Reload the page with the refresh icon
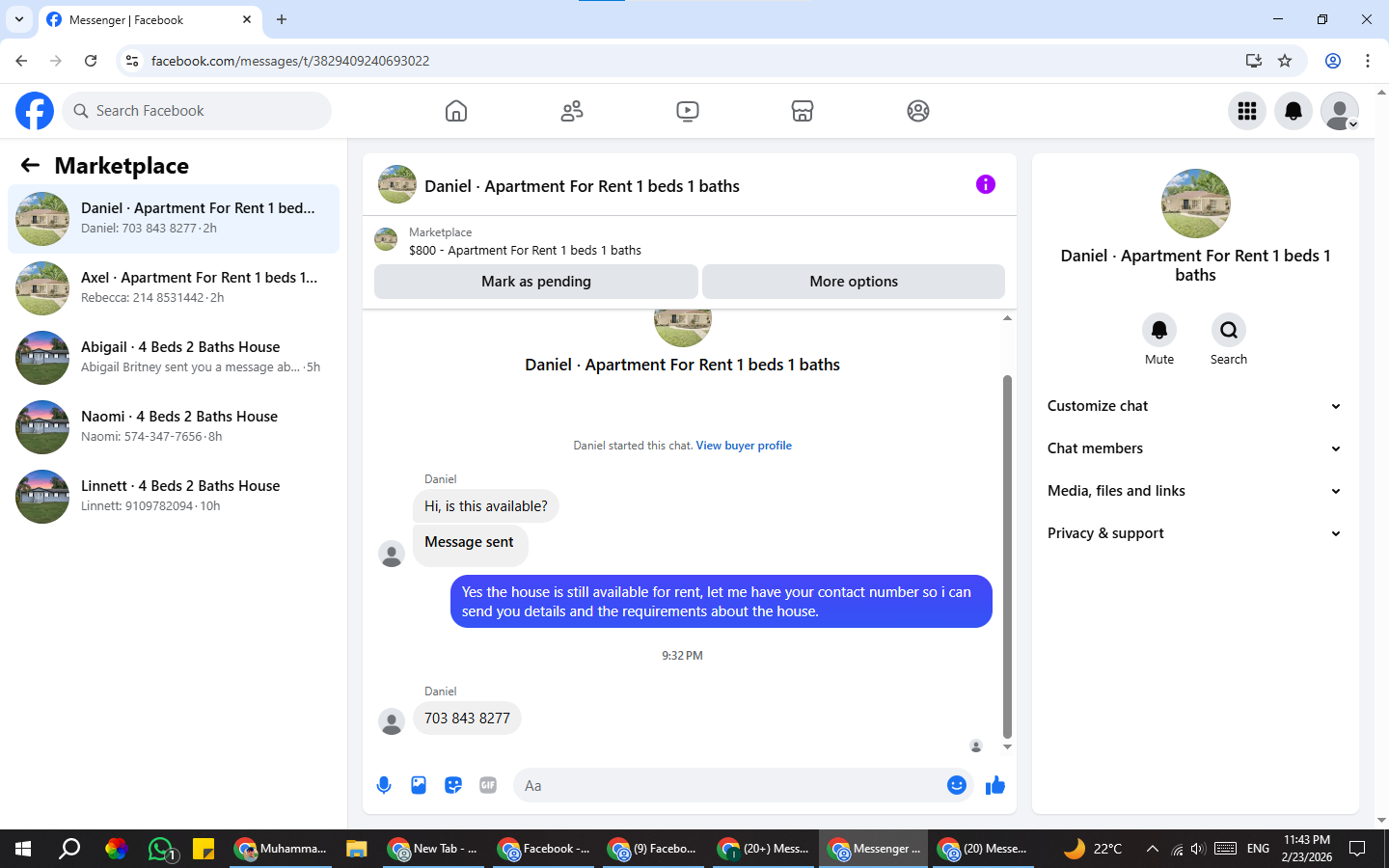Image resolution: width=1389 pixels, height=868 pixels. pyautogui.click(x=91, y=61)
